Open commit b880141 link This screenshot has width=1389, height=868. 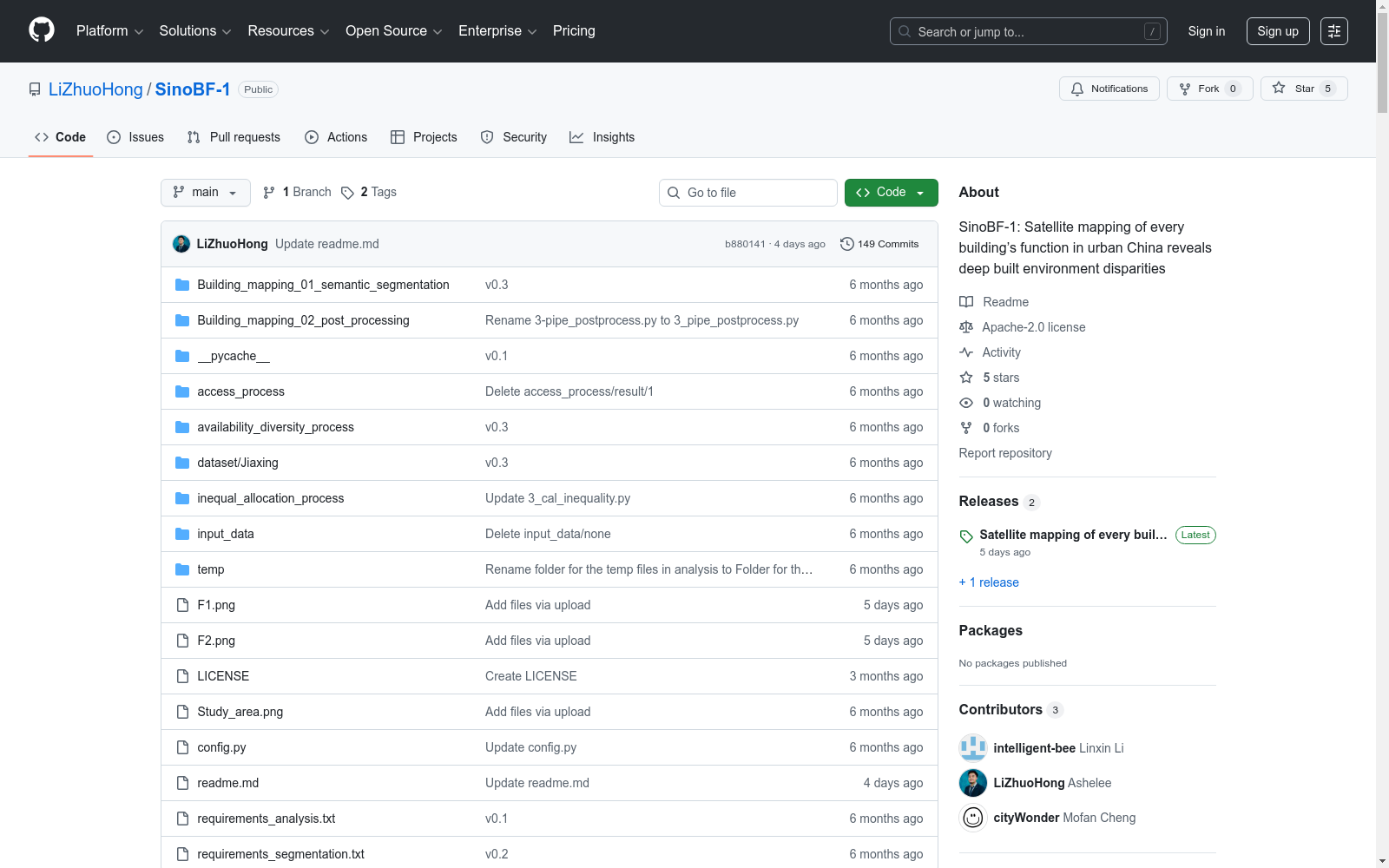point(745,244)
